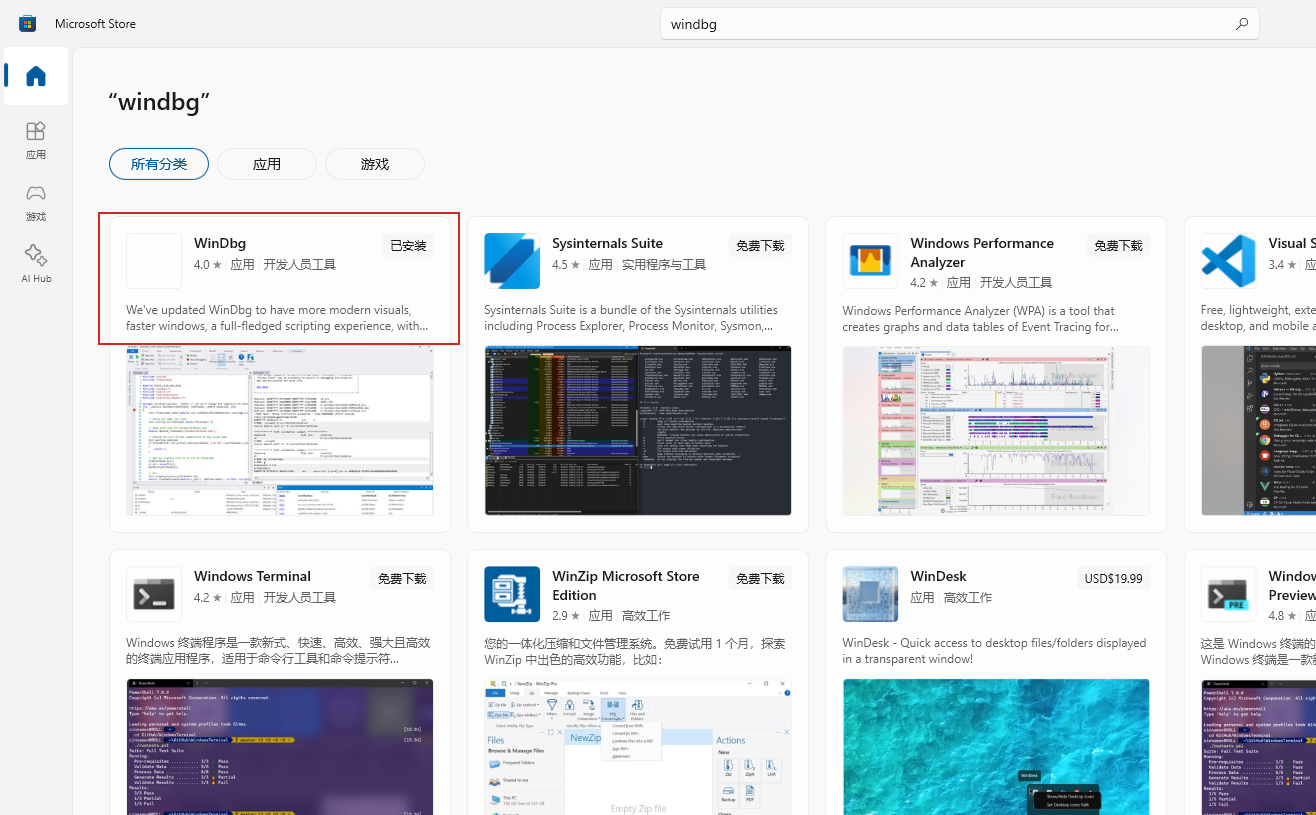Click the Windows Terminal app icon
This screenshot has width=1316, height=815.
click(x=154, y=594)
